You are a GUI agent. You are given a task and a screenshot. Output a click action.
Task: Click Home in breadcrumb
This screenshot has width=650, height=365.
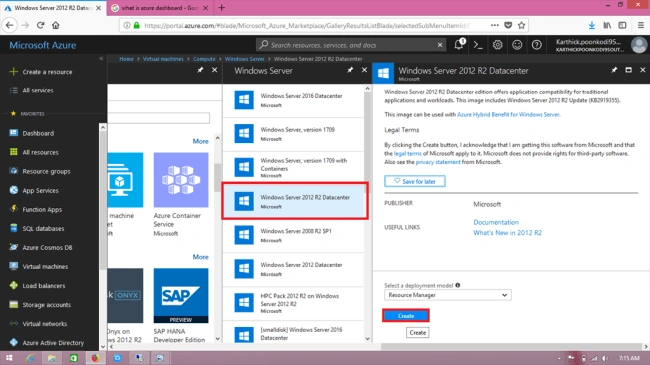point(126,59)
